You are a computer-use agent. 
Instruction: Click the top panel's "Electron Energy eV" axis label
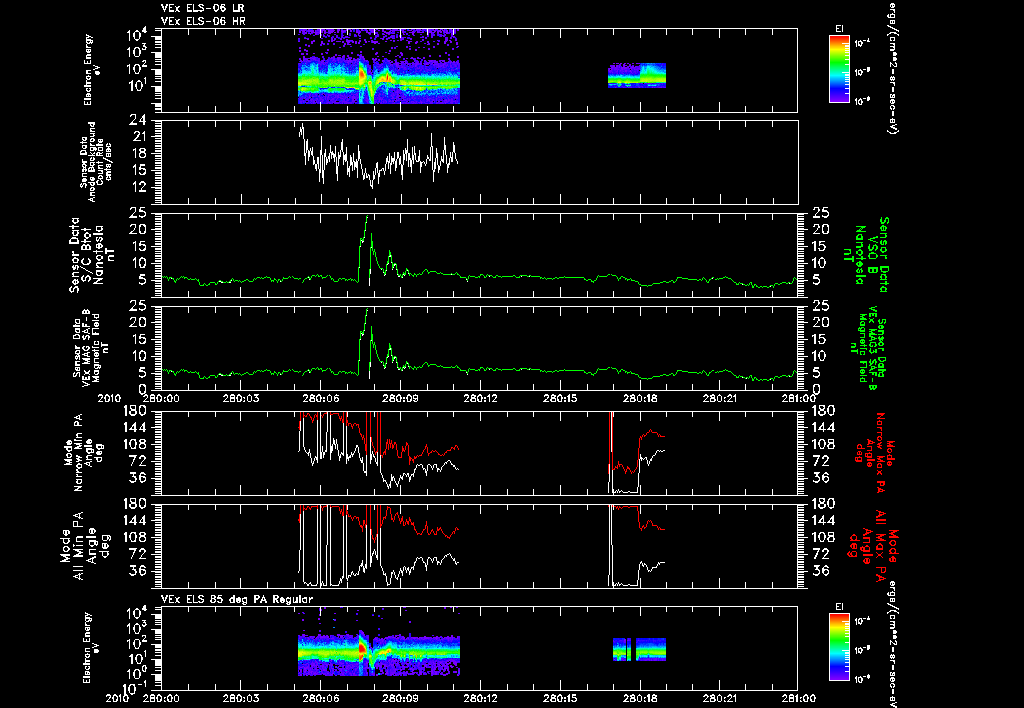92,70
